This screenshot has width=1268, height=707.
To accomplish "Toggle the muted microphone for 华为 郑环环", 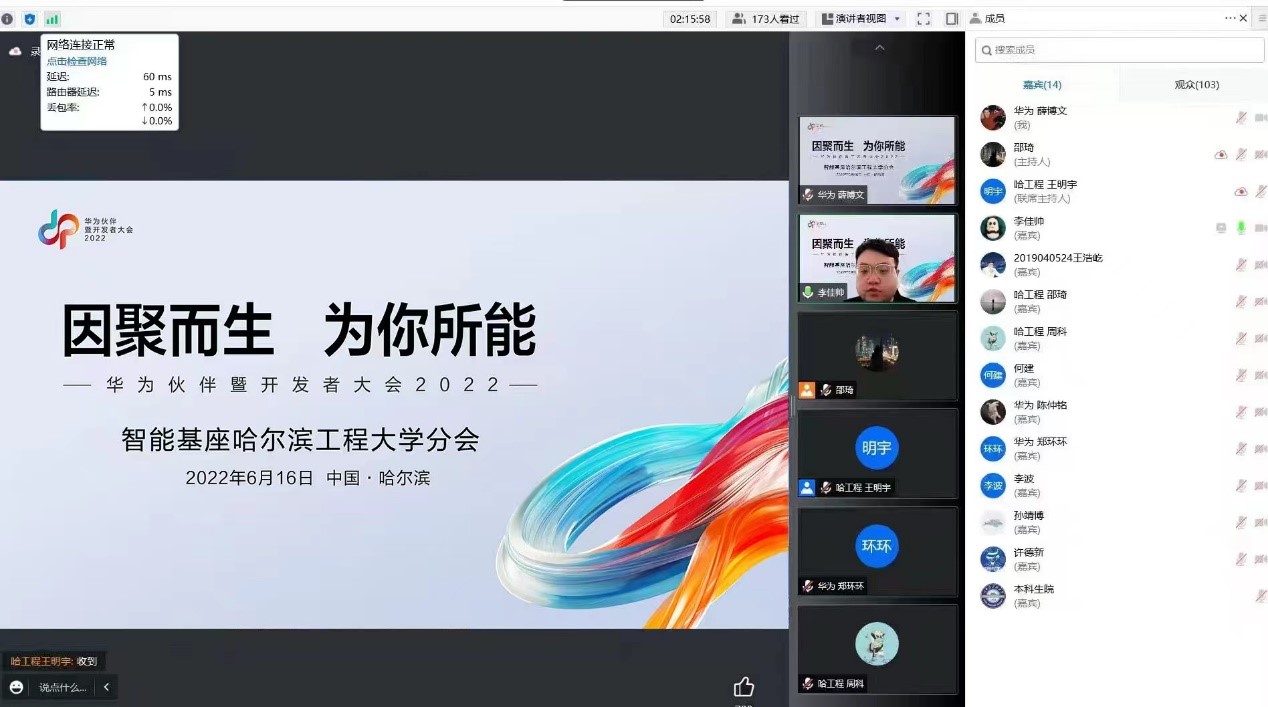I will tap(1241, 448).
